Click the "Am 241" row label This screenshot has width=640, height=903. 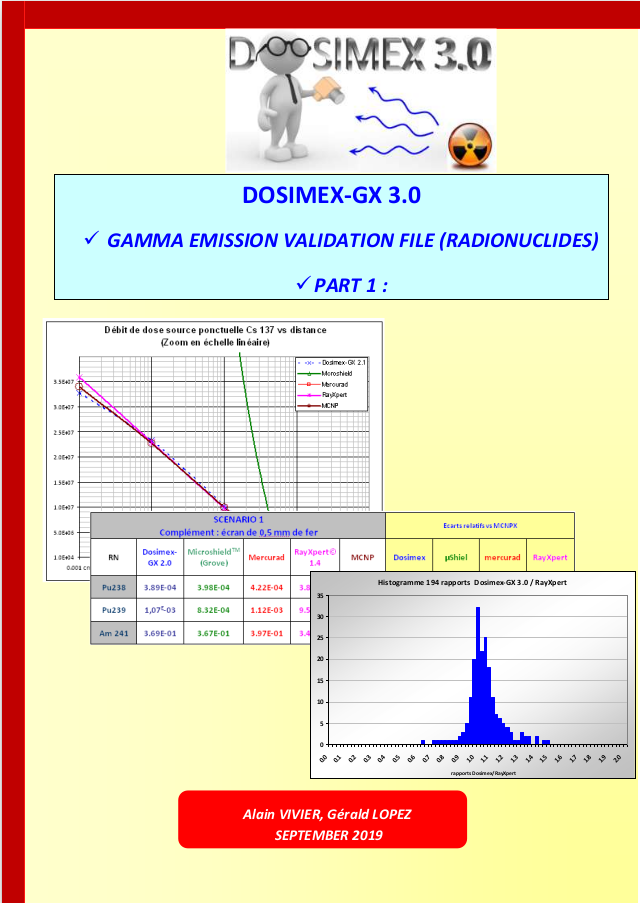(x=113, y=633)
